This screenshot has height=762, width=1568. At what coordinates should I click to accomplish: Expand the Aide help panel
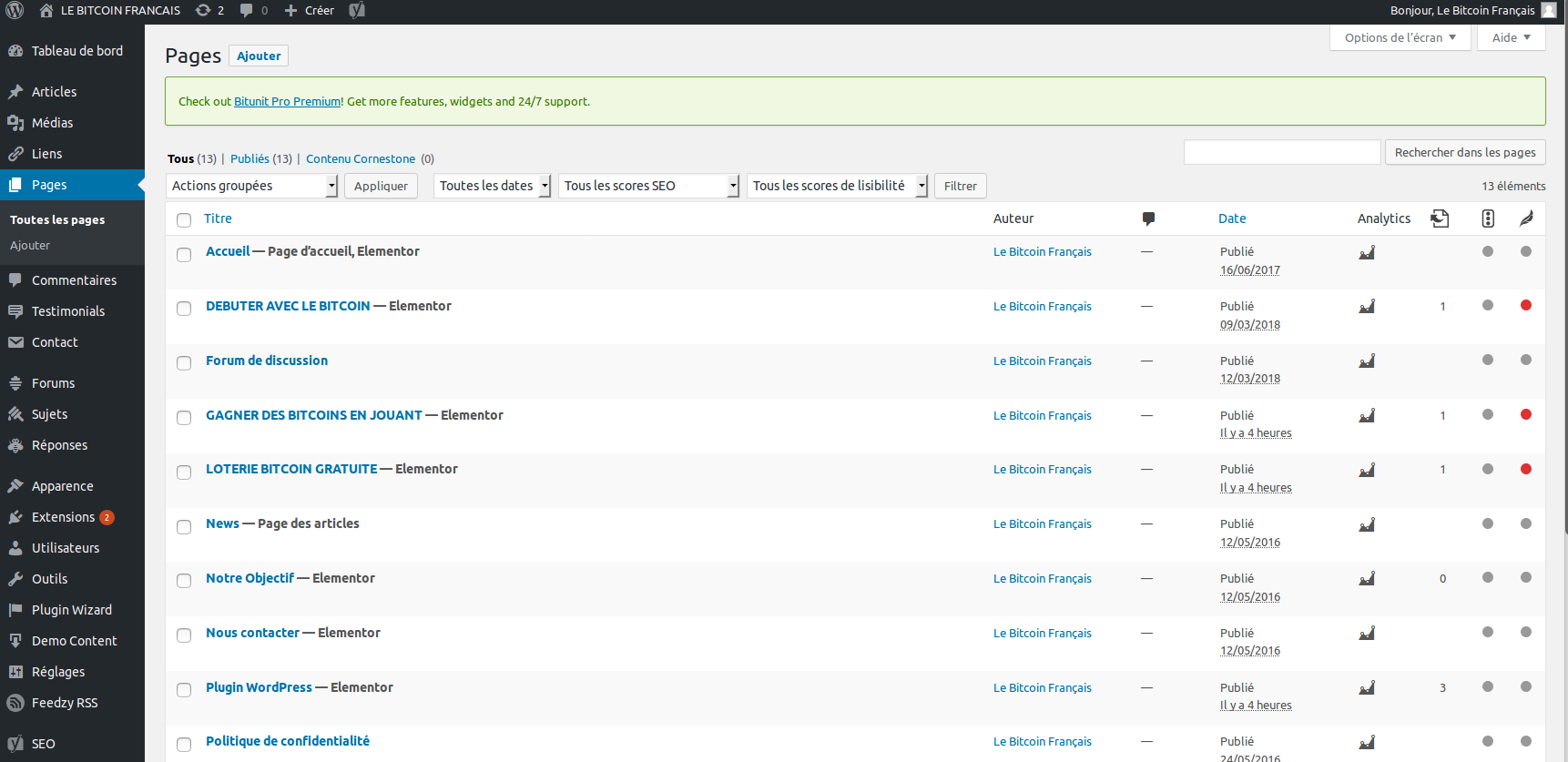1512,37
